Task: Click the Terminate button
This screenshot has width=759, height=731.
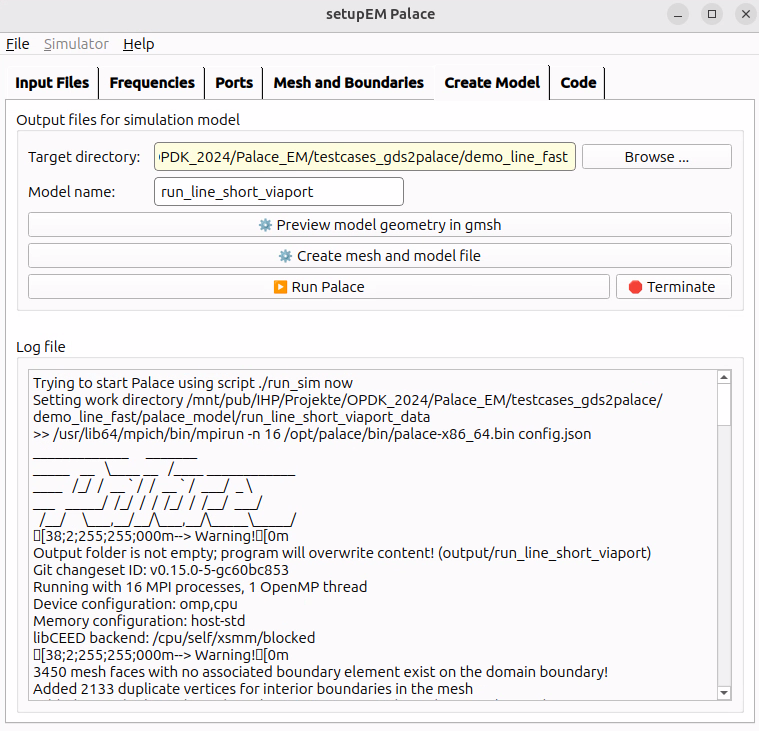Action: pos(674,287)
